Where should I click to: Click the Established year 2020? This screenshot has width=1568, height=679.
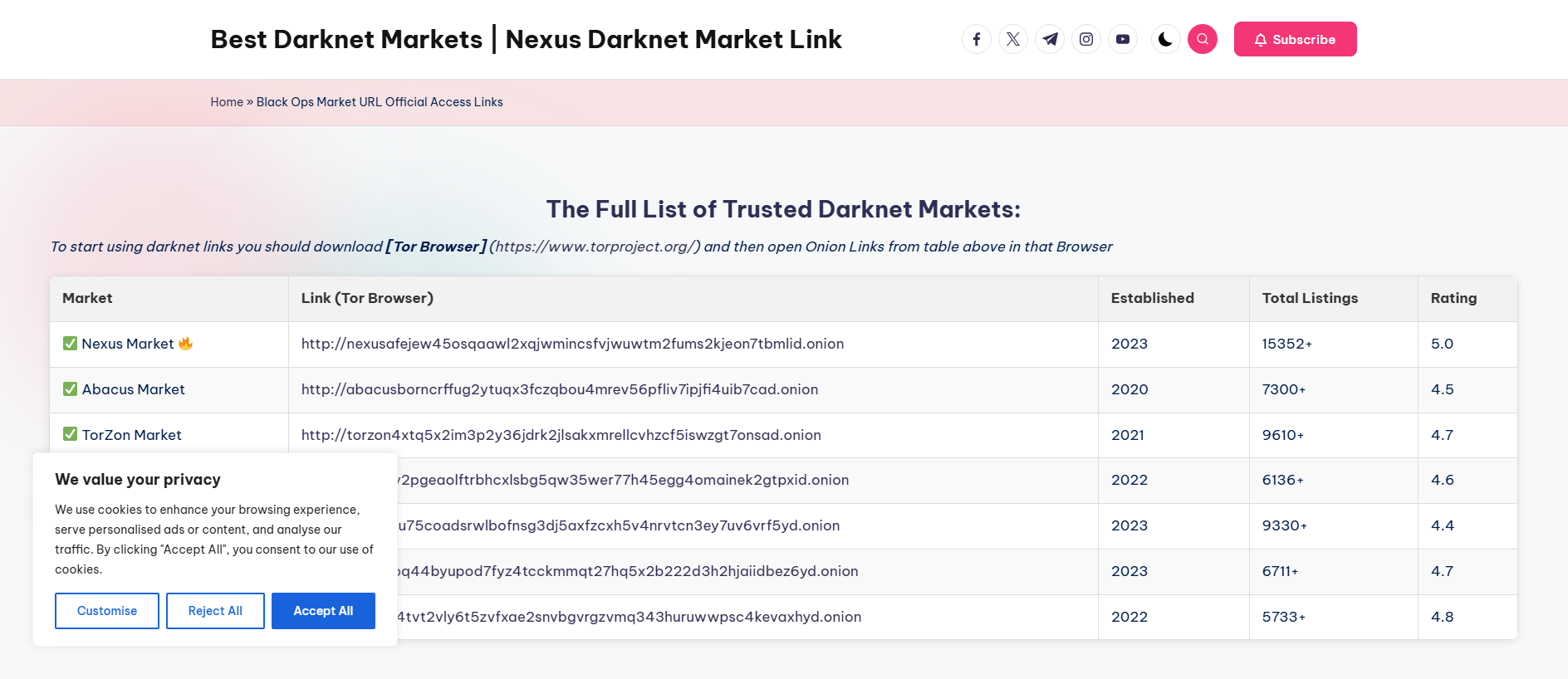(x=1129, y=389)
